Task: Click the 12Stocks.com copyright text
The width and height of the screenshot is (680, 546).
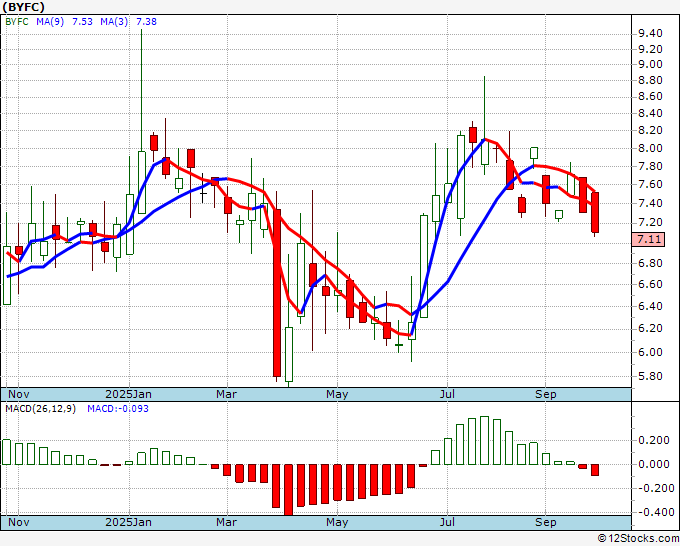Action: [x=638, y=538]
